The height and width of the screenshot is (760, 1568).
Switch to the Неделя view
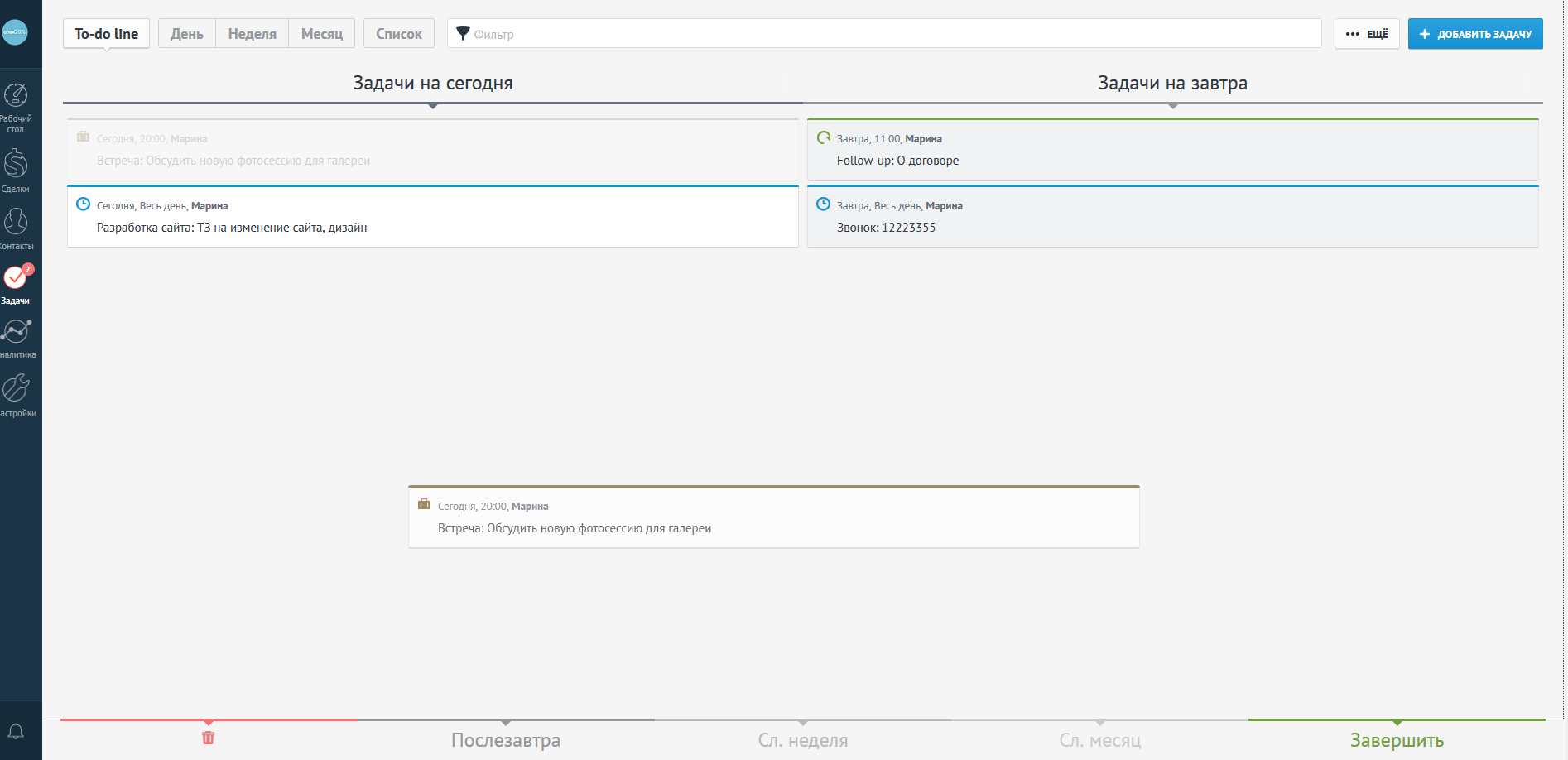coord(253,34)
